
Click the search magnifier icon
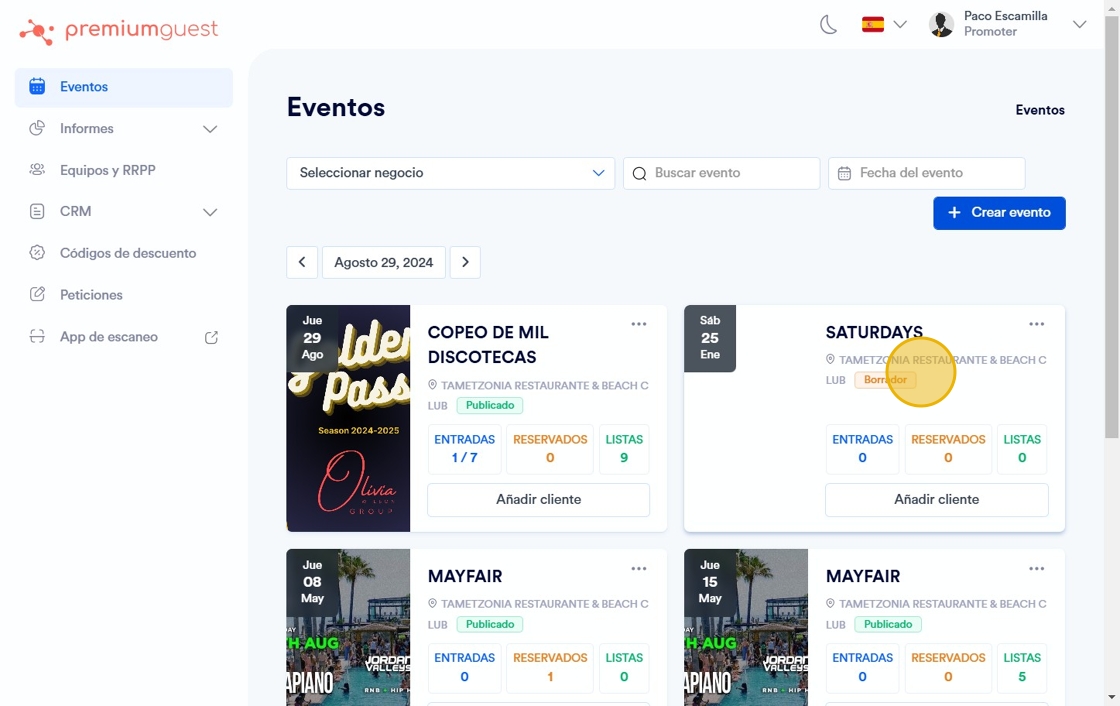pyautogui.click(x=639, y=174)
